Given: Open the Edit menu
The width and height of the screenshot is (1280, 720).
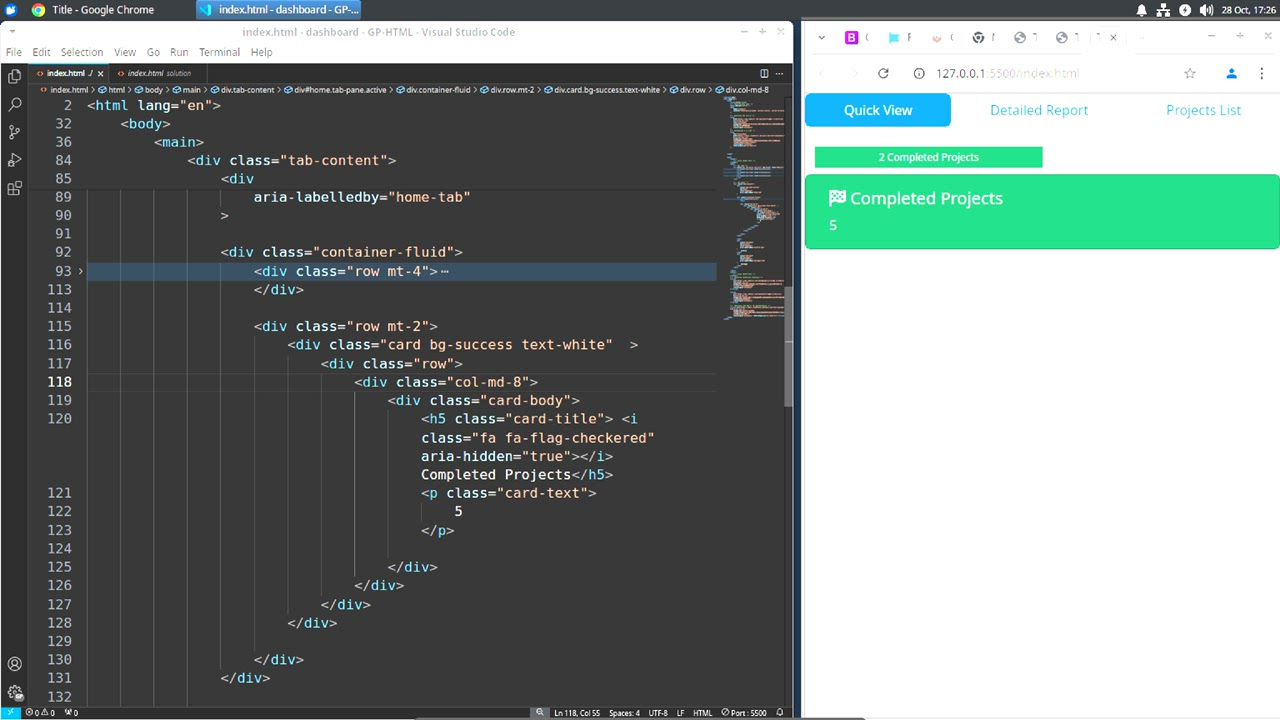Looking at the screenshot, I should tap(41, 52).
